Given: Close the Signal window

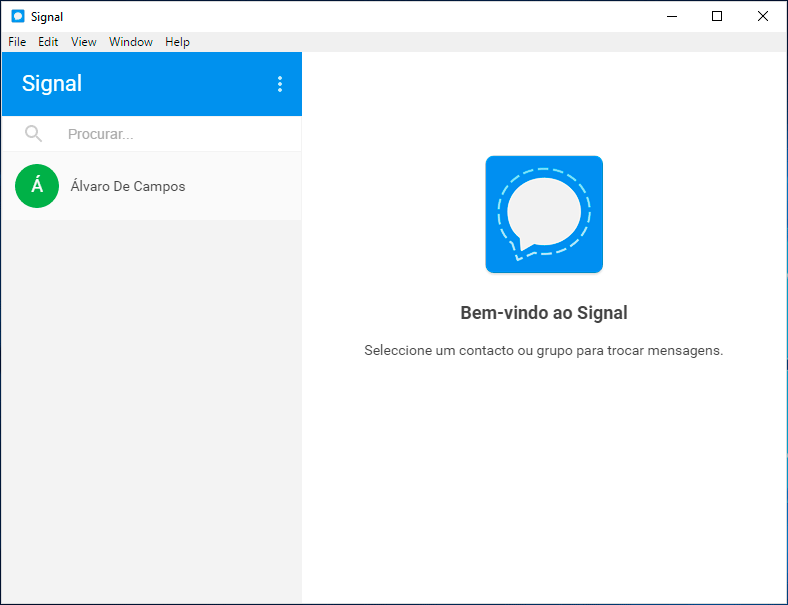Looking at the screenshot, I should click(x=763, y=16).
